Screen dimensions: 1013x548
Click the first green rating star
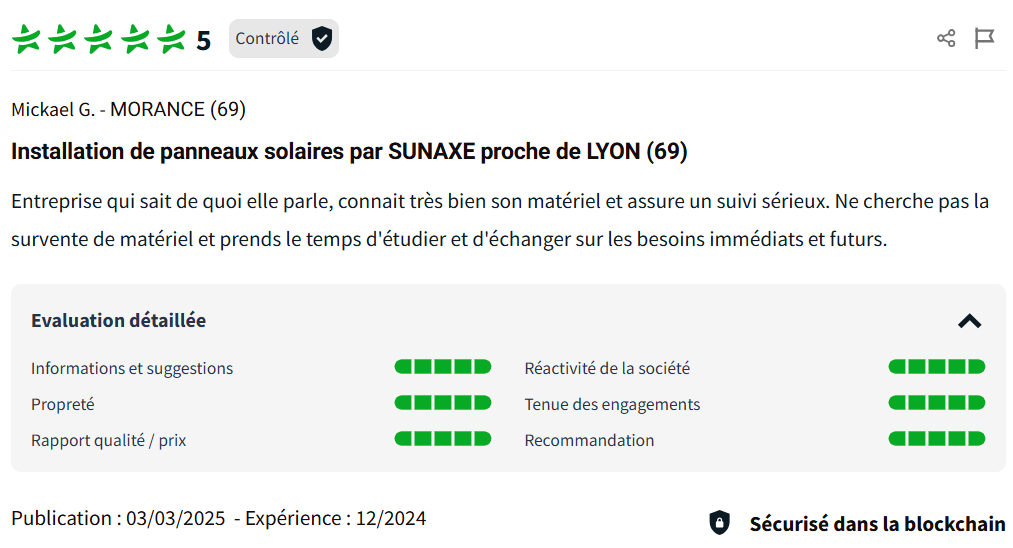(27, 40)
